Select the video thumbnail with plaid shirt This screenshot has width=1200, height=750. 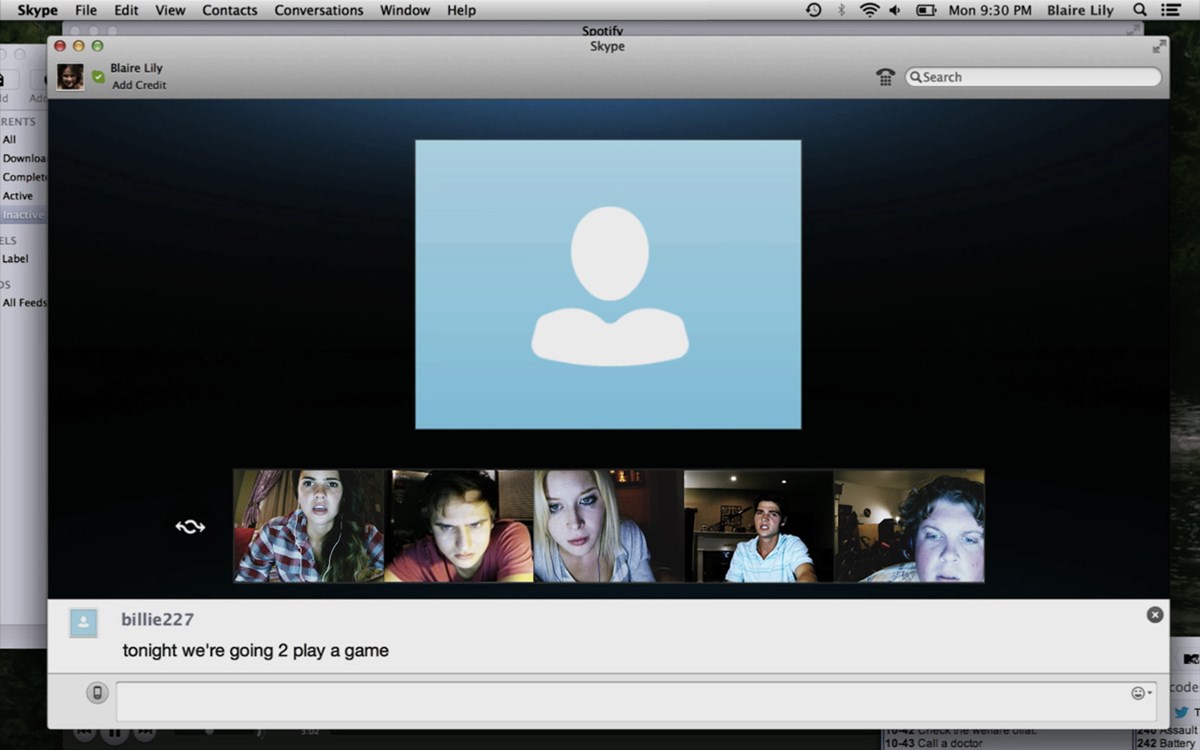point(309,526)
